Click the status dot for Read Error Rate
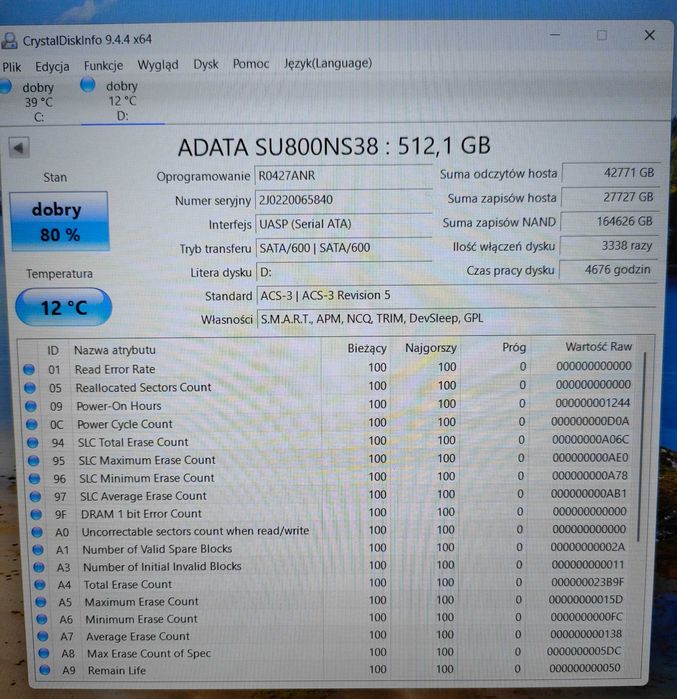The height and width of the screenshot is (699, 677). pyautogui.click(x=29, y=369)
